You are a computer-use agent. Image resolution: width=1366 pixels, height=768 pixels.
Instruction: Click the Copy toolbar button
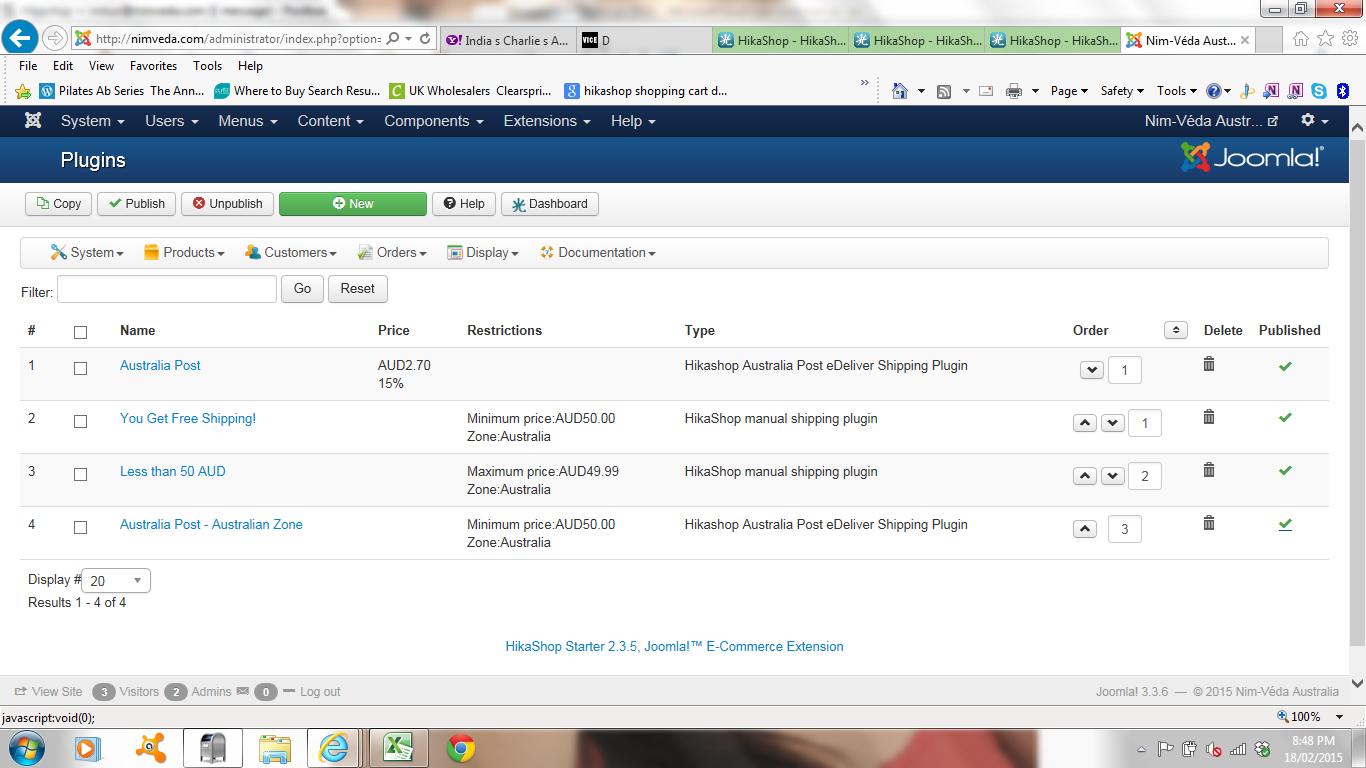59,204
